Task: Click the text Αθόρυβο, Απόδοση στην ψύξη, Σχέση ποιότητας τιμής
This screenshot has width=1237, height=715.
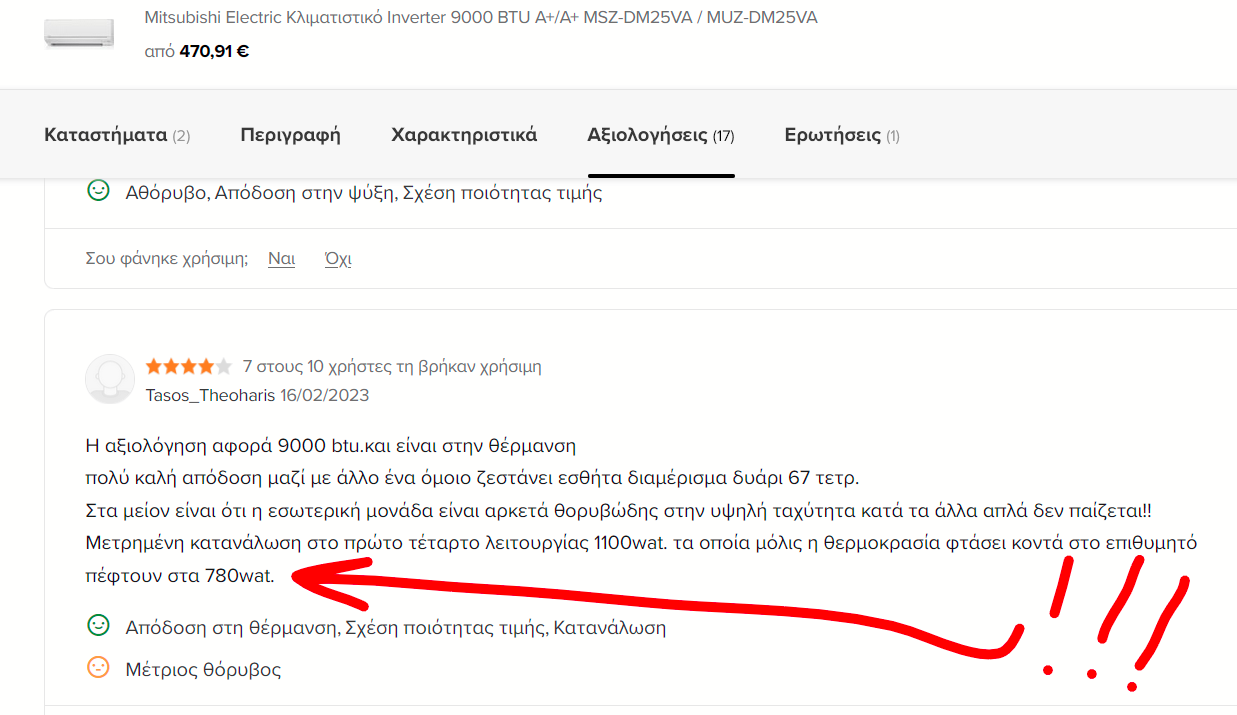Action: tap(364, 193)
